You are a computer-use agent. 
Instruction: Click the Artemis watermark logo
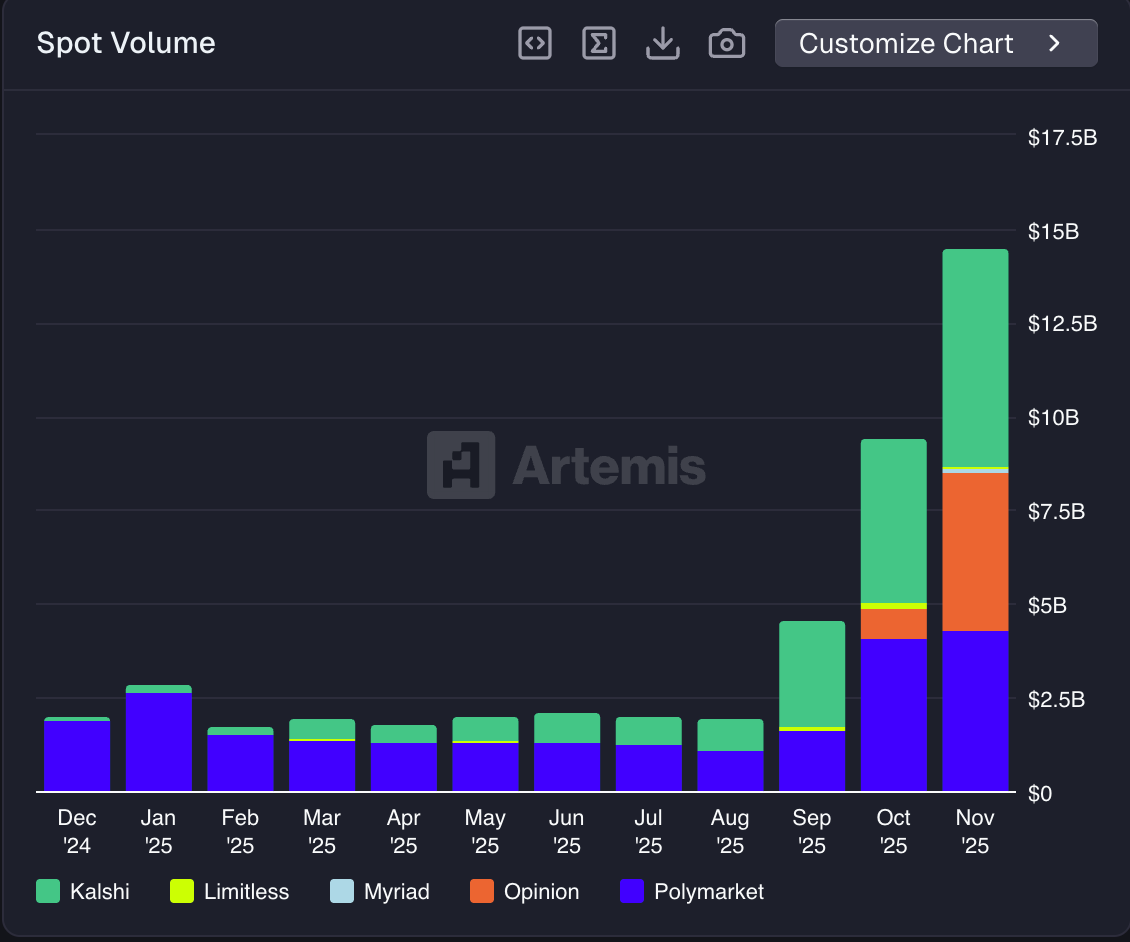click(x=461, y=465)
